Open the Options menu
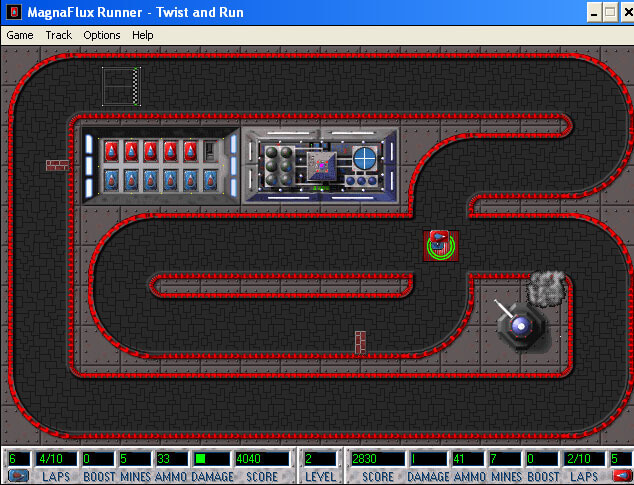 point(101,35)
